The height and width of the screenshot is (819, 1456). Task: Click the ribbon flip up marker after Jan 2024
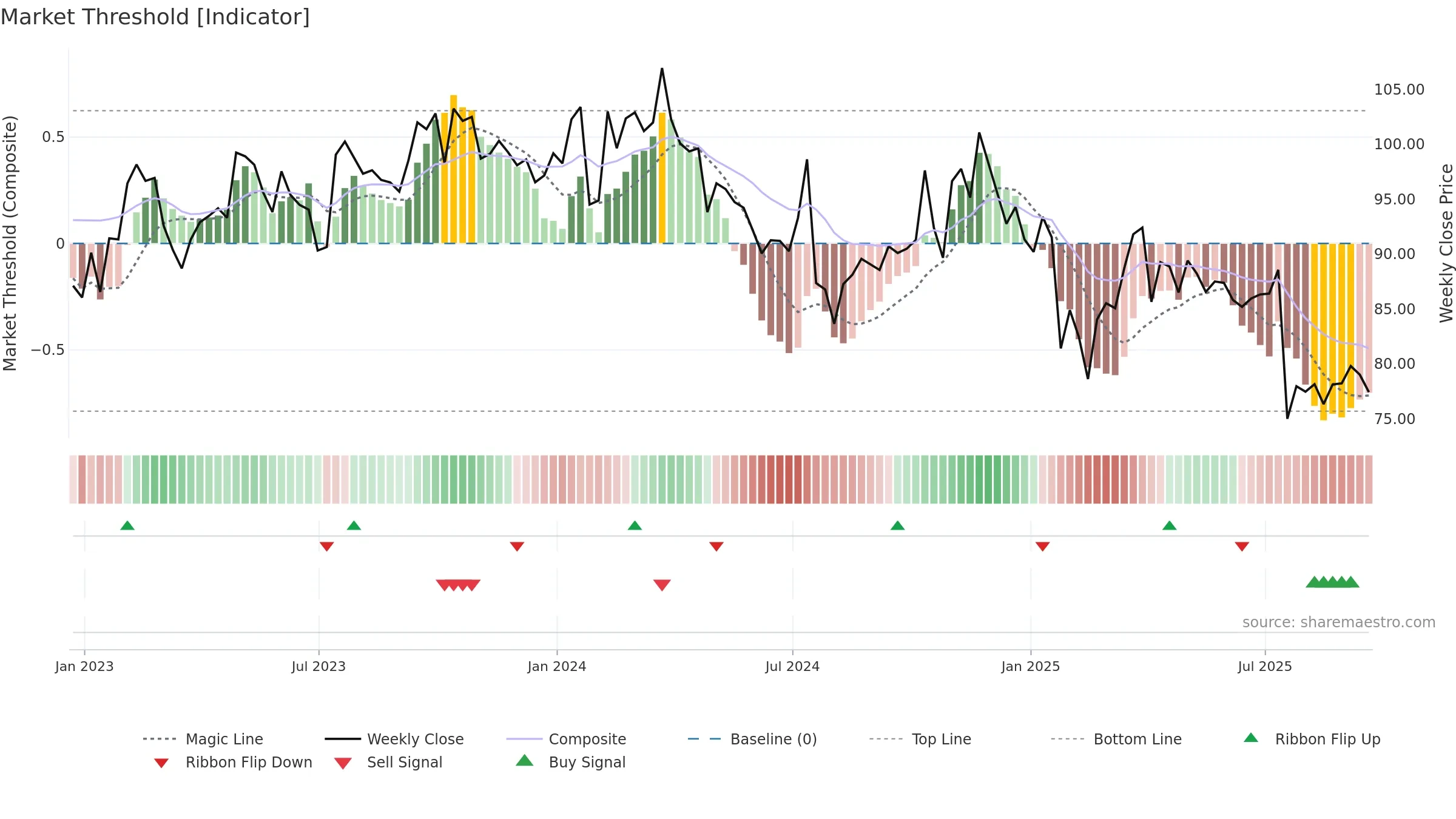(x=635, y=525)
